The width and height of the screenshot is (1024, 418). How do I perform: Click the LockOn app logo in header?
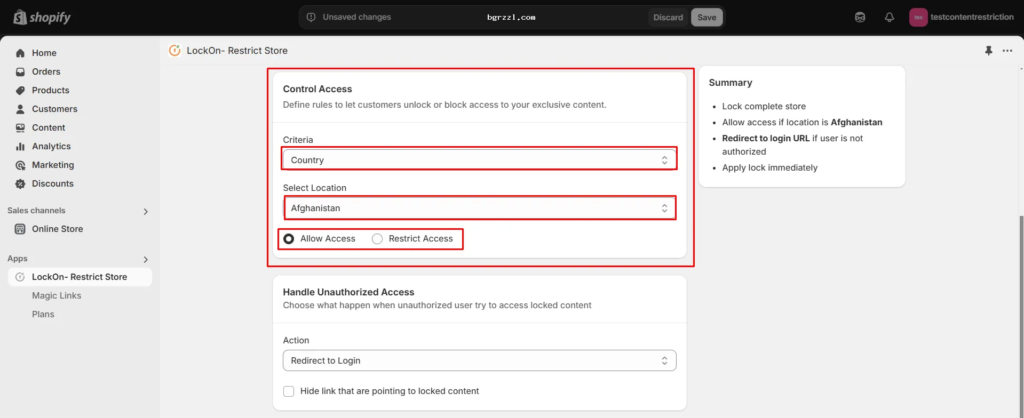[175, 51]
